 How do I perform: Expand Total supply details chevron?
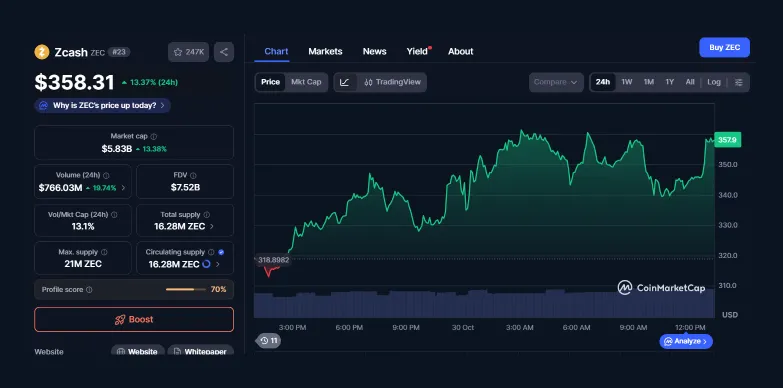point(211,227)
